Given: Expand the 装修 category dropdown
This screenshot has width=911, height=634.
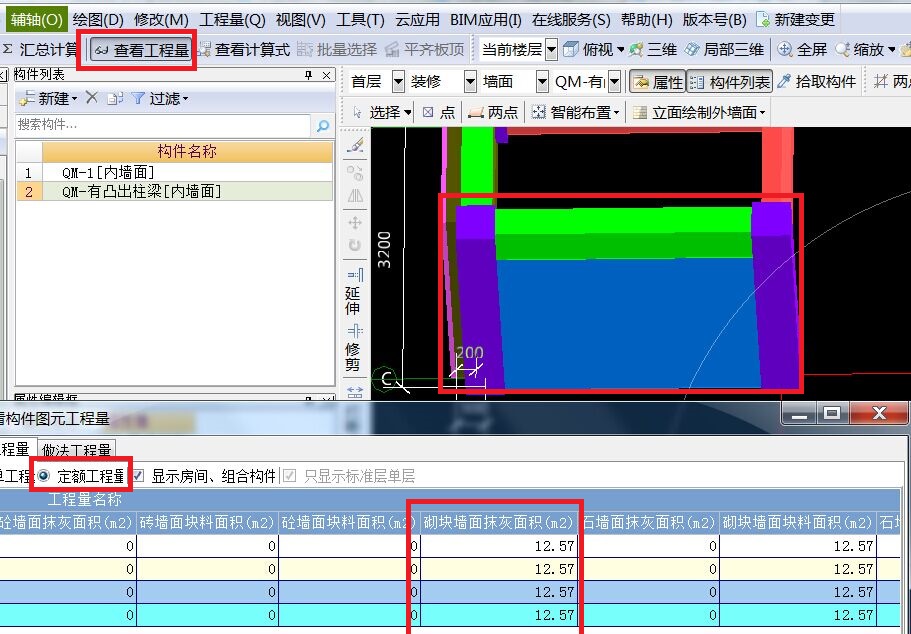Looking at the screenshot, I should (470, 82).
